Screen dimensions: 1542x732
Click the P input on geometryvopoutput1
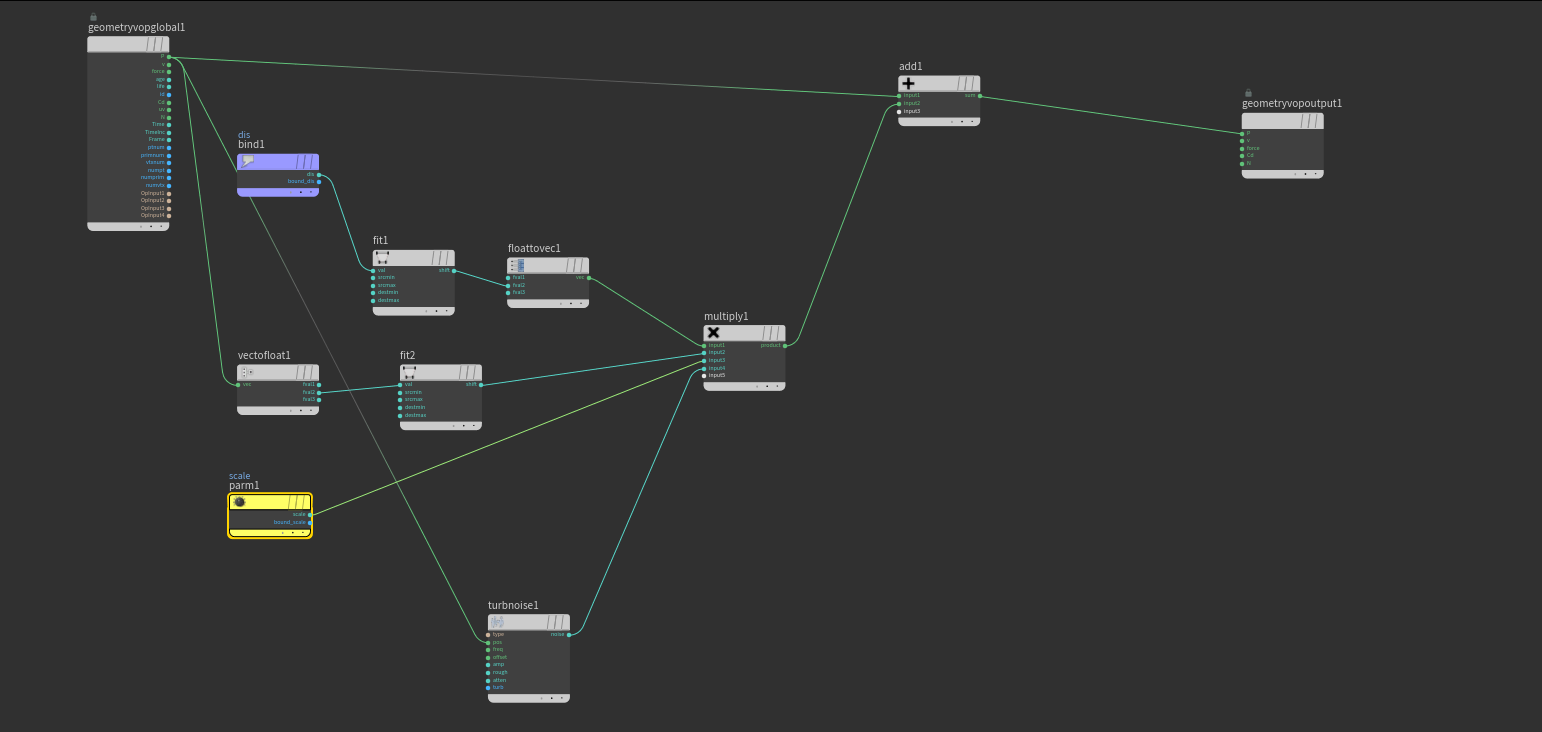[x=1243, y=133]
